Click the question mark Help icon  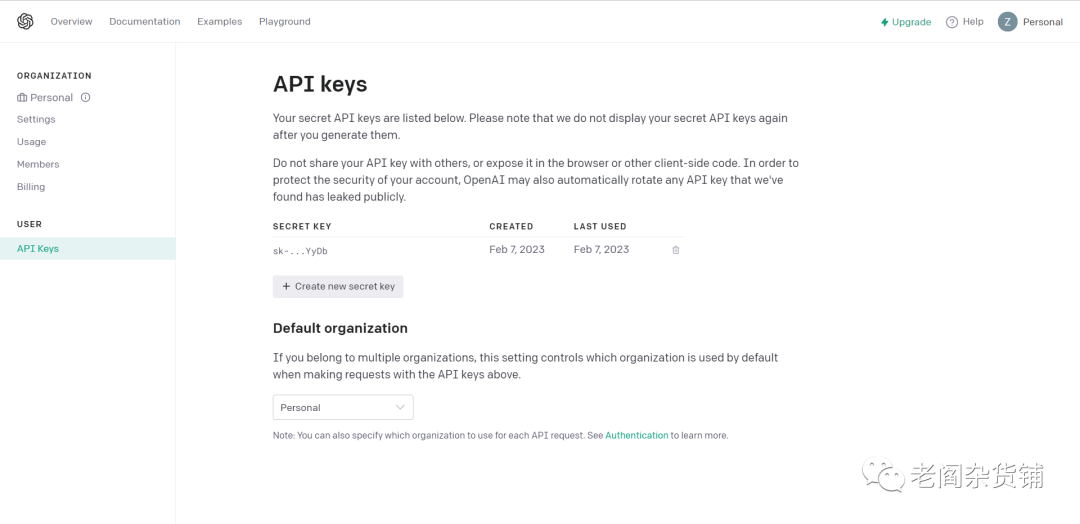pyautogui.click(x=952, y=22)
